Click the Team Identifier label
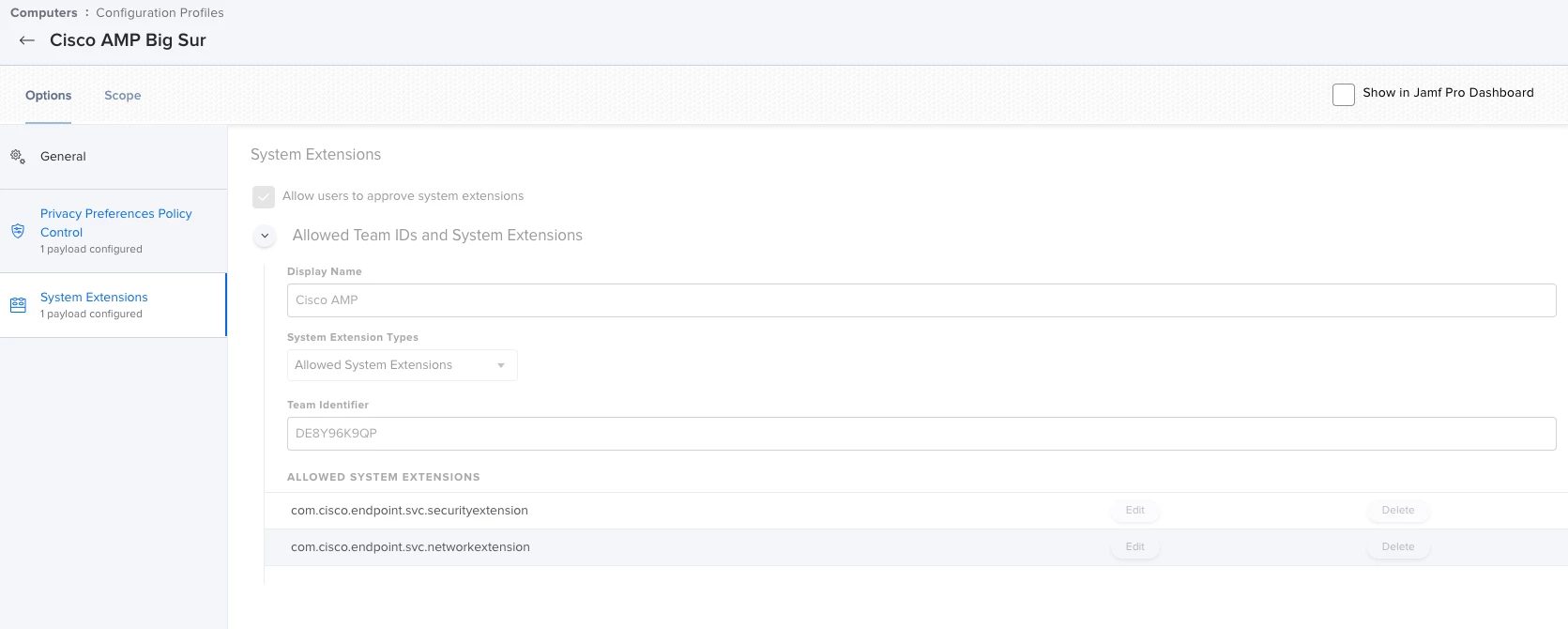 pyautogui.click(x=327, y=406)
